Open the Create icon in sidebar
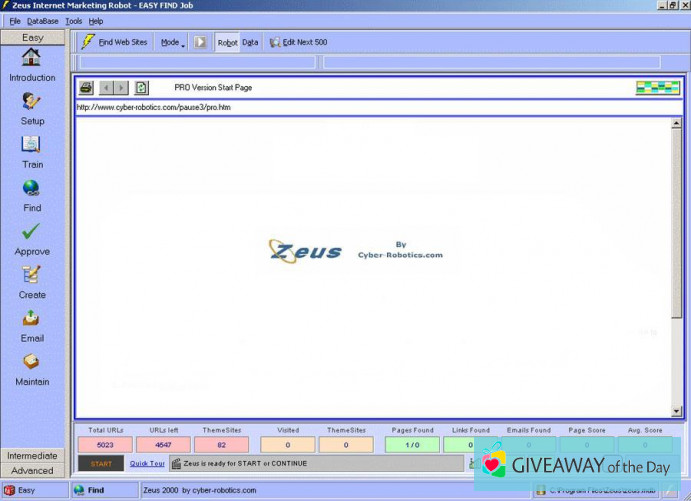This screenshot has height=501, width=691. click(32, 275)
